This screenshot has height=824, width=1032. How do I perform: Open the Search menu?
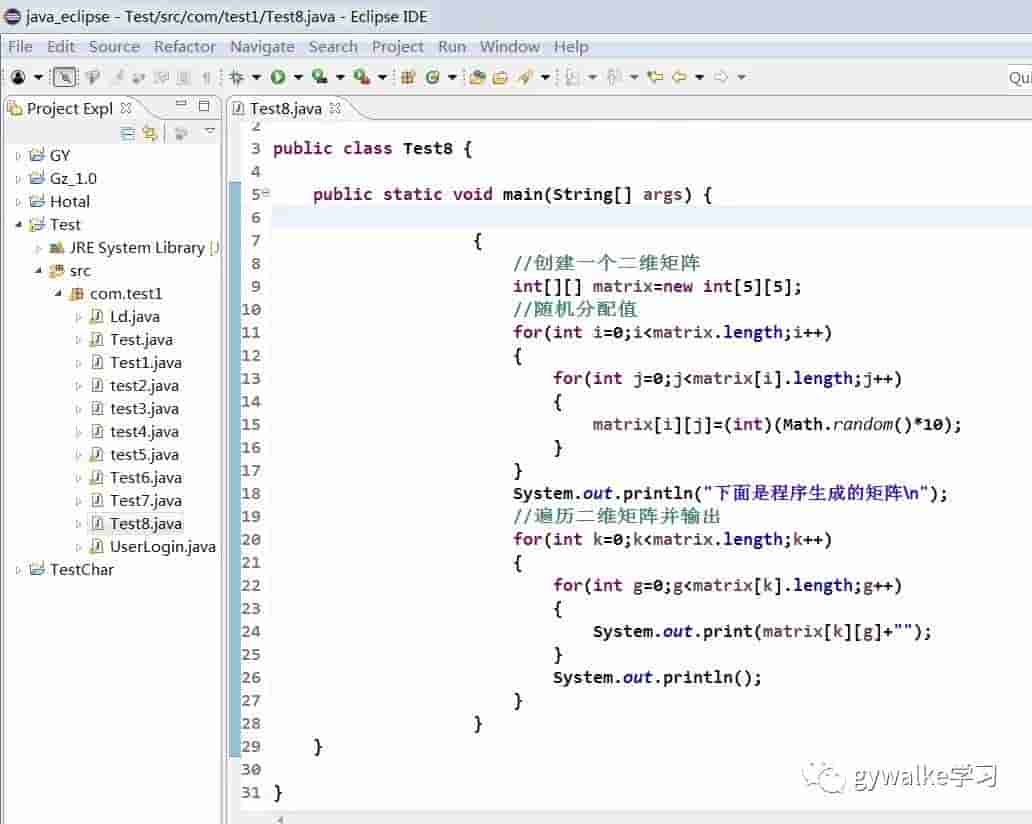tap(334, 47)
